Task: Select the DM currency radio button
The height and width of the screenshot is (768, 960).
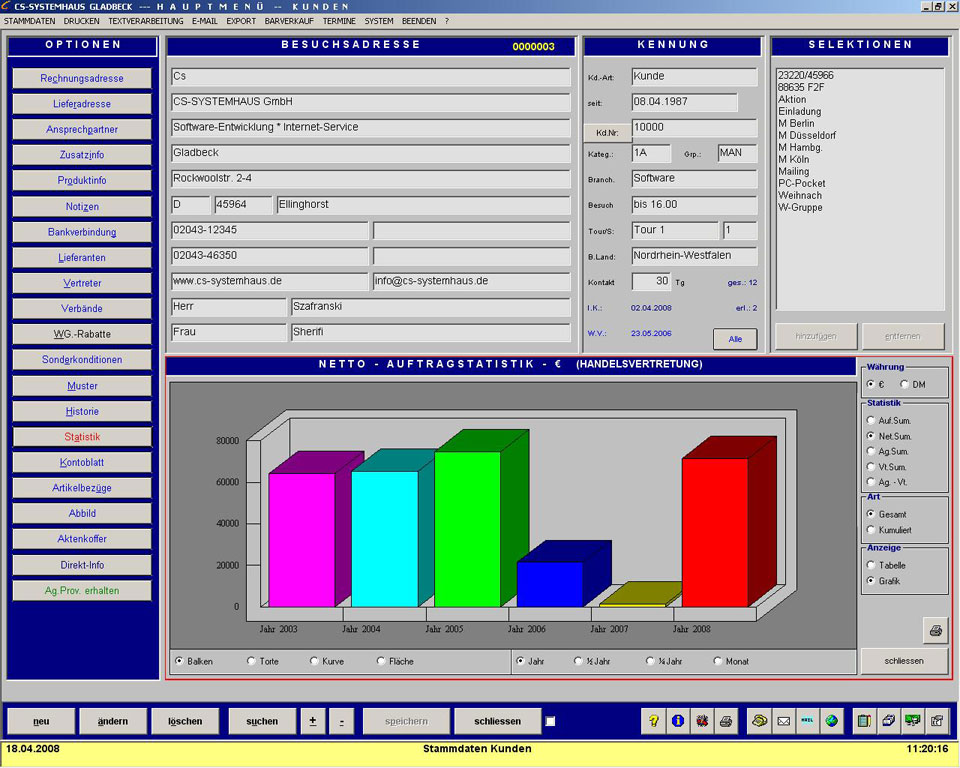Action: point(906,384)
